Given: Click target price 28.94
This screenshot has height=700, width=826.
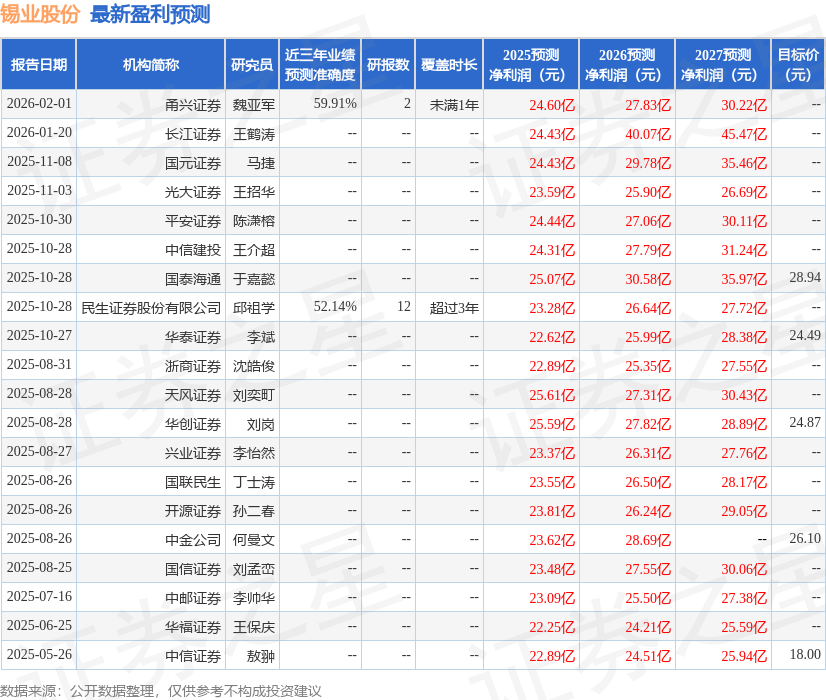Looking at the screenshot, I should click(805, 278).
